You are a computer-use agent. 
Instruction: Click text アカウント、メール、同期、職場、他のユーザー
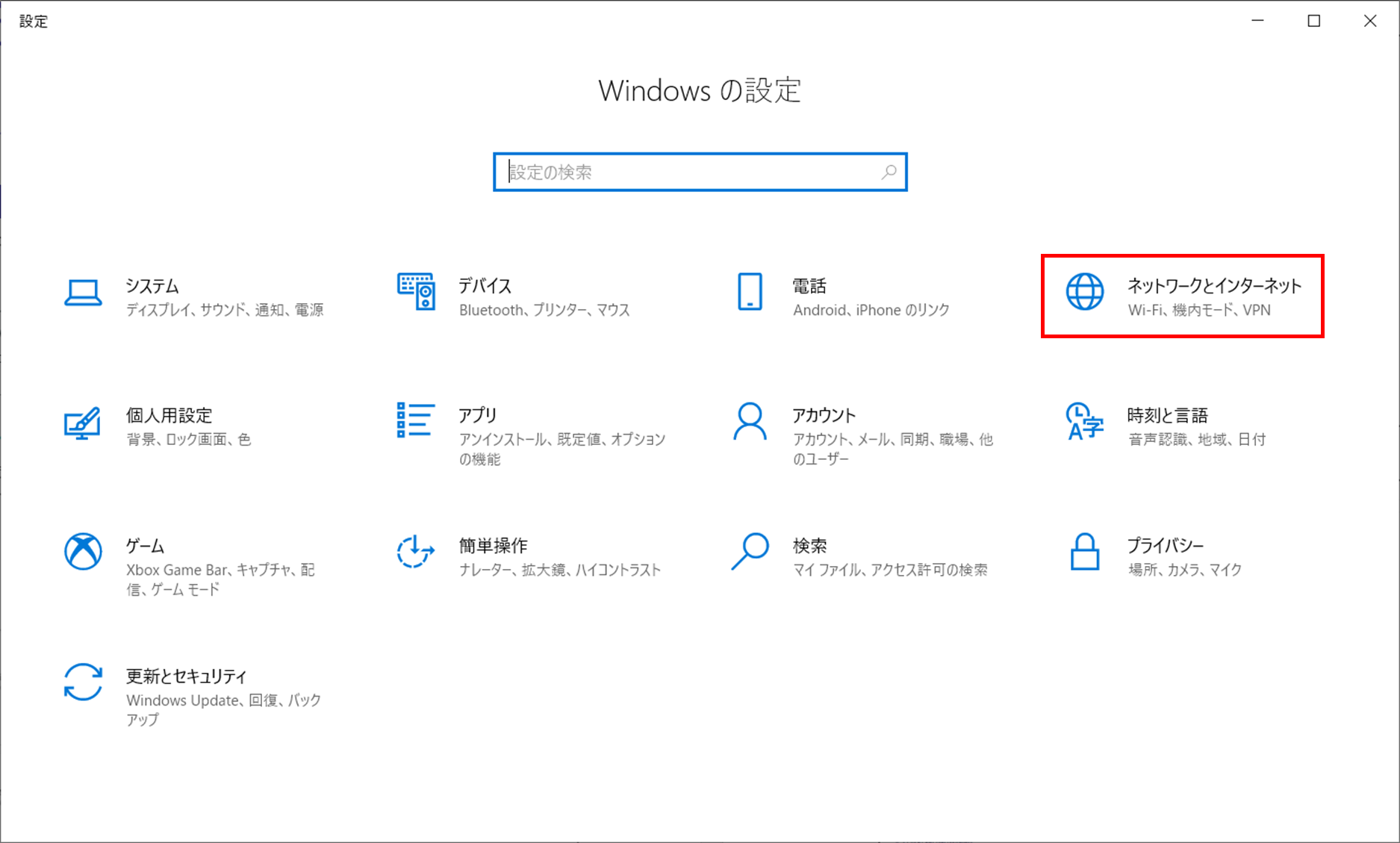(893, 449)
